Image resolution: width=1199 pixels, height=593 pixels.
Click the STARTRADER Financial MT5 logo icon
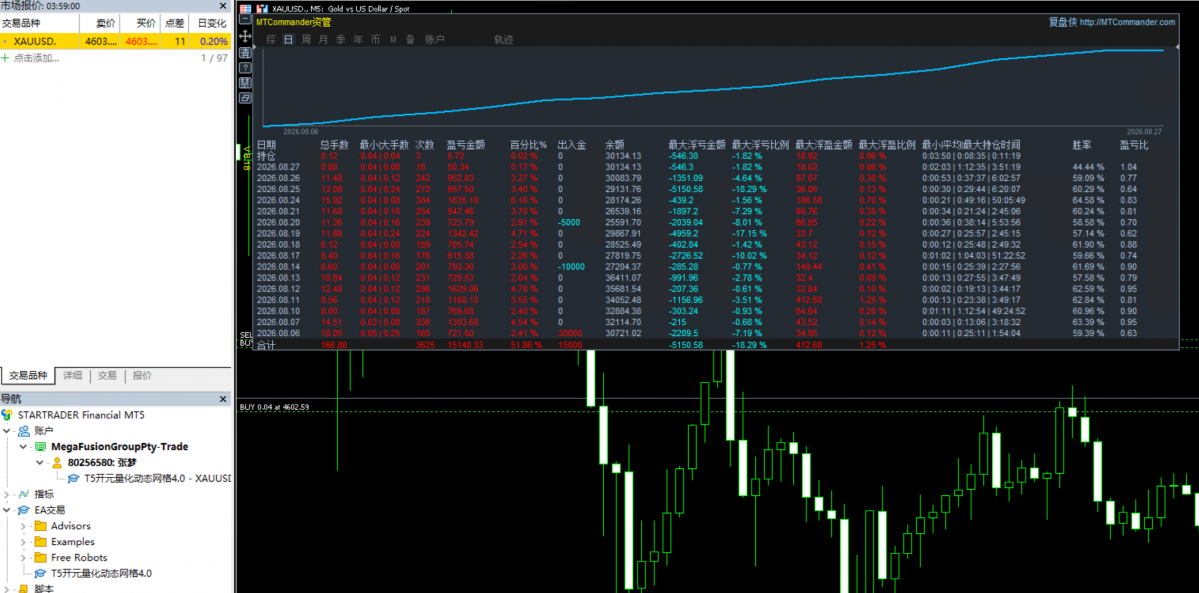pos(8,415)
